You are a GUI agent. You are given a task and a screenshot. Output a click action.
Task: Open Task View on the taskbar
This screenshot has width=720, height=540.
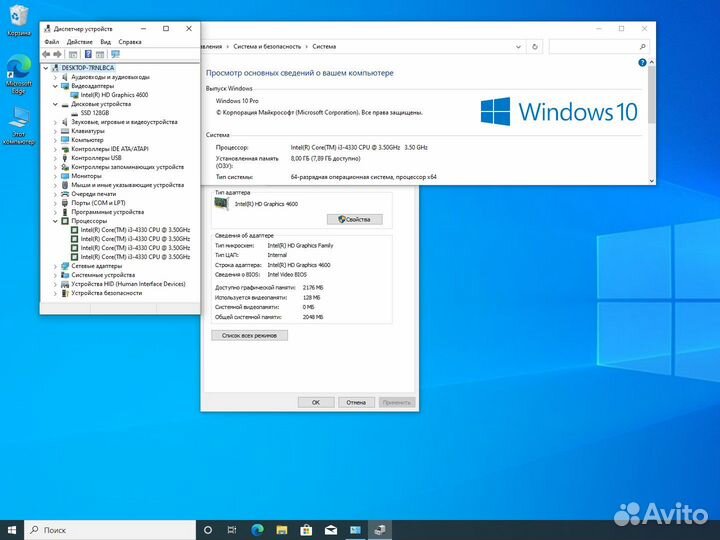232,530
